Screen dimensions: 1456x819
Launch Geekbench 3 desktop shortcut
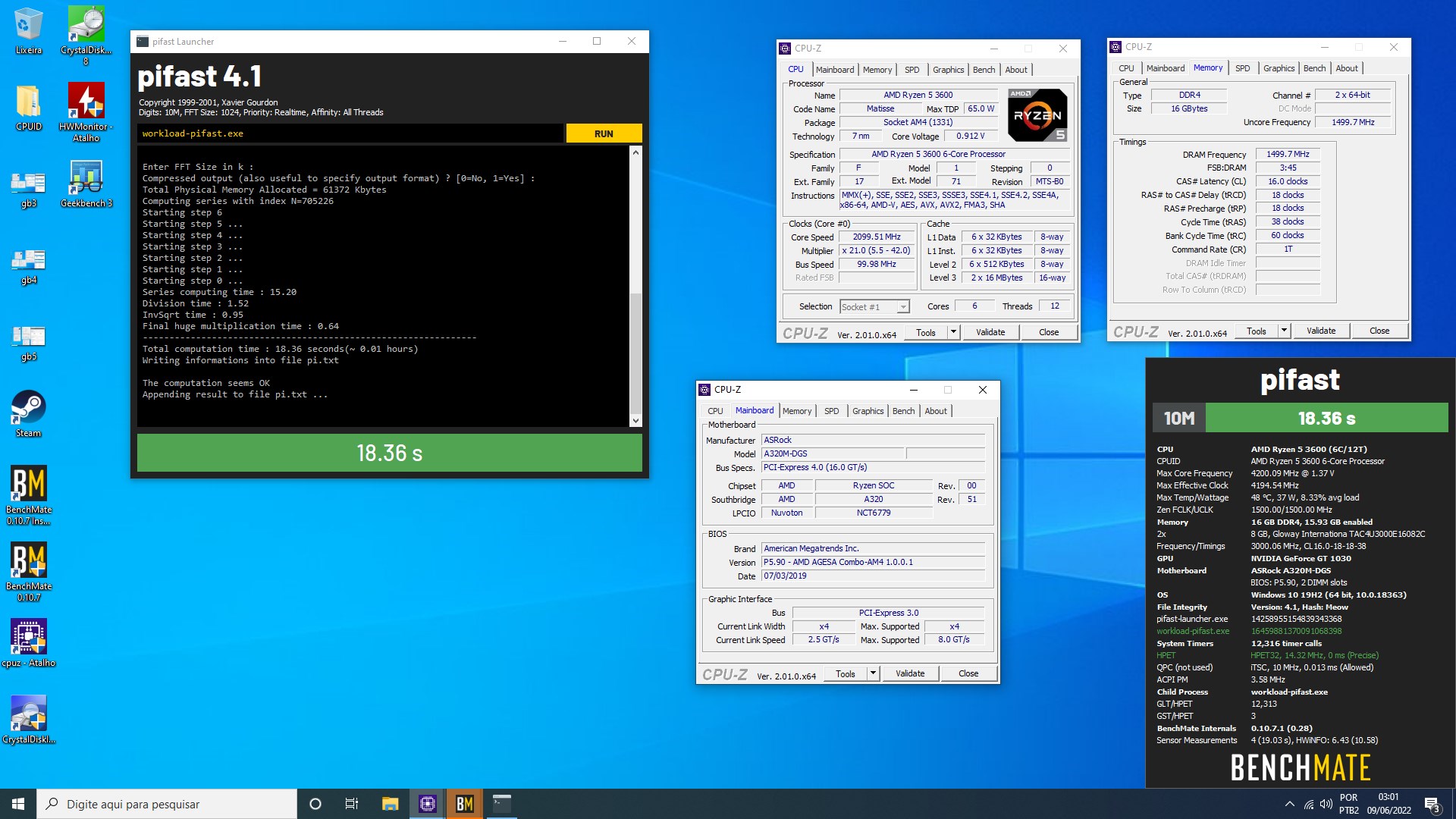[86, 184]
